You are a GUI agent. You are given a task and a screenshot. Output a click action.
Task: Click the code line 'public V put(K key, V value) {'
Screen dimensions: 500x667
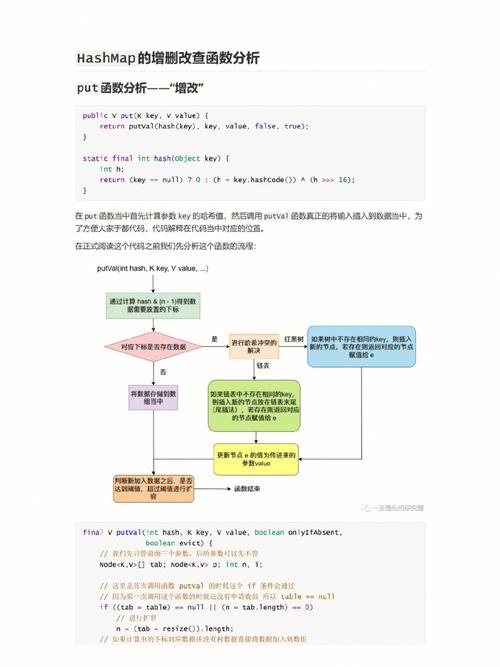[x=145, y=116]
